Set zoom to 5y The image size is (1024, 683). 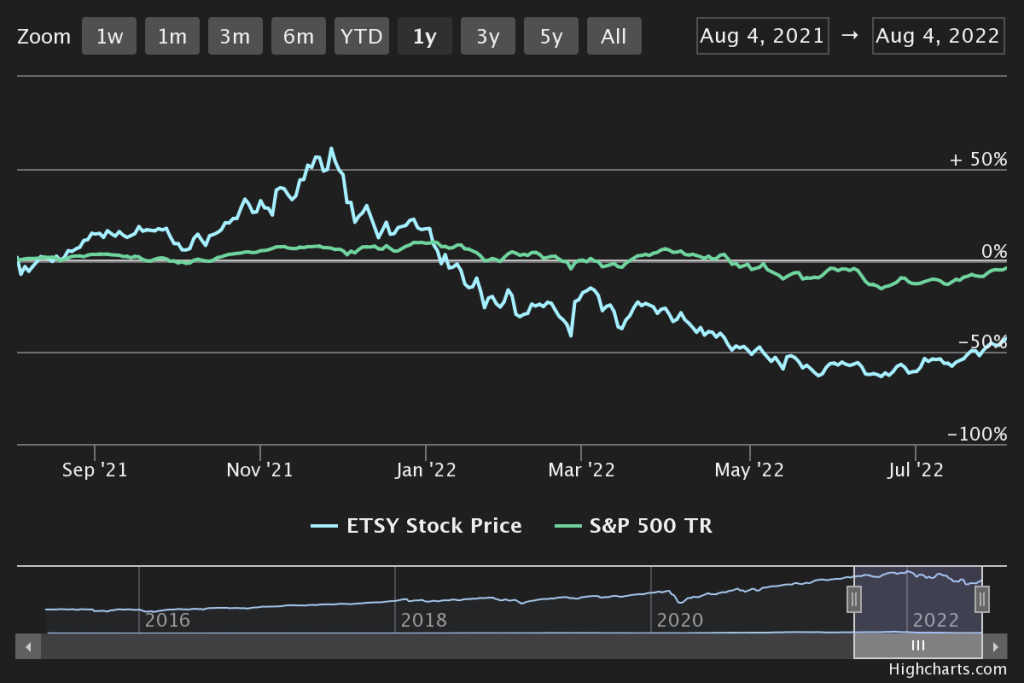tap(551, 37)
